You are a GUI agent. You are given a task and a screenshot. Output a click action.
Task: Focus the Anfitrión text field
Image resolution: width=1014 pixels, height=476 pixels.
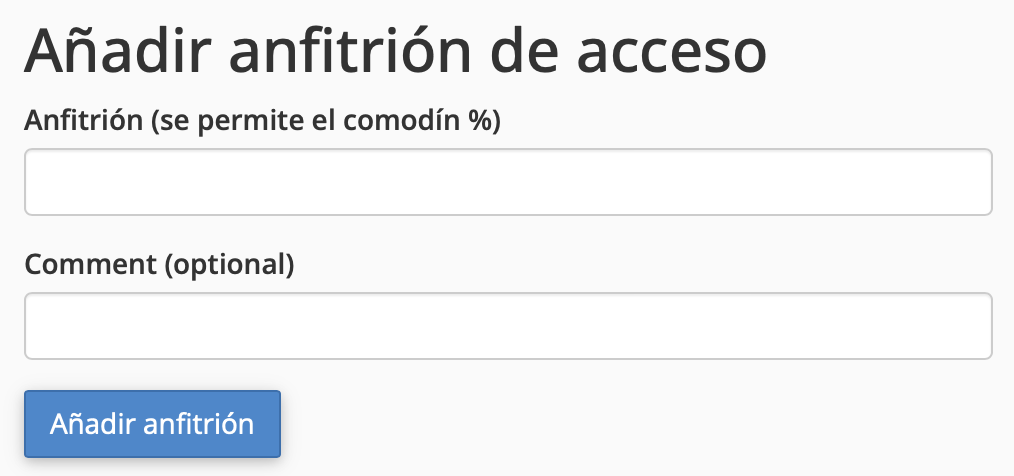point(508,182)
